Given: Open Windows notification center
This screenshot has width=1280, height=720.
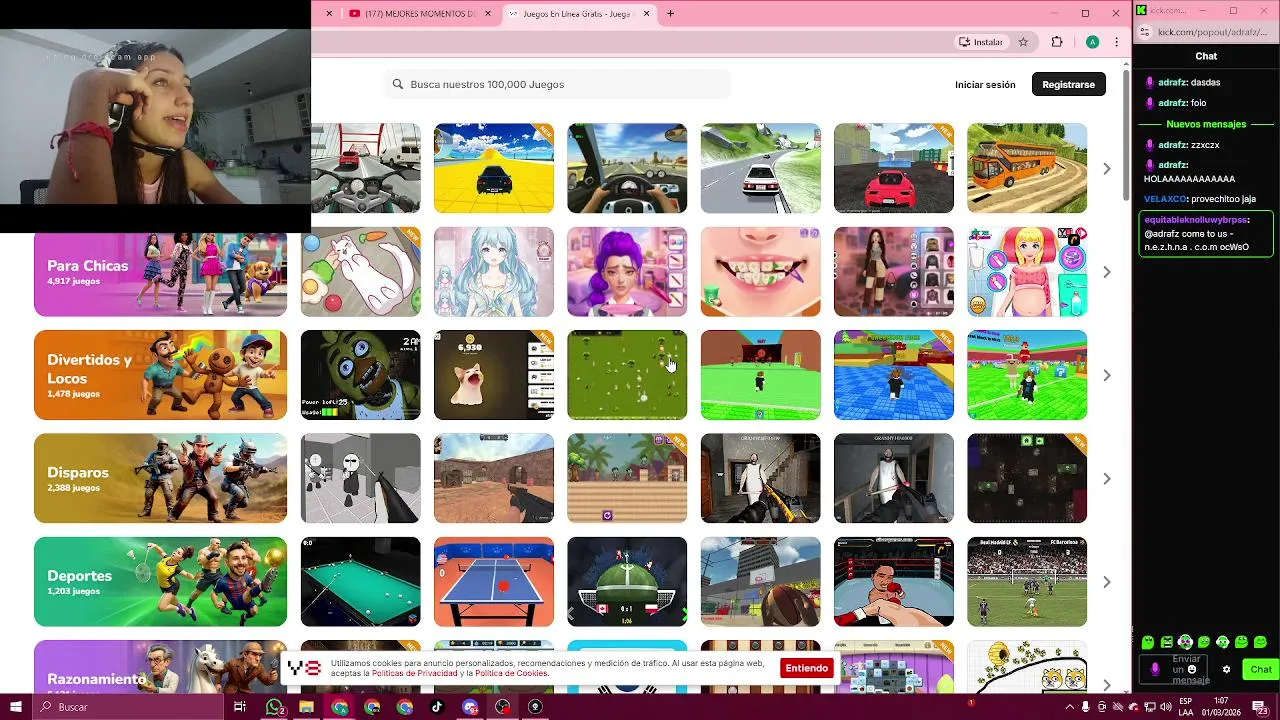Looking at the screenshot, I should [1262, 707].
